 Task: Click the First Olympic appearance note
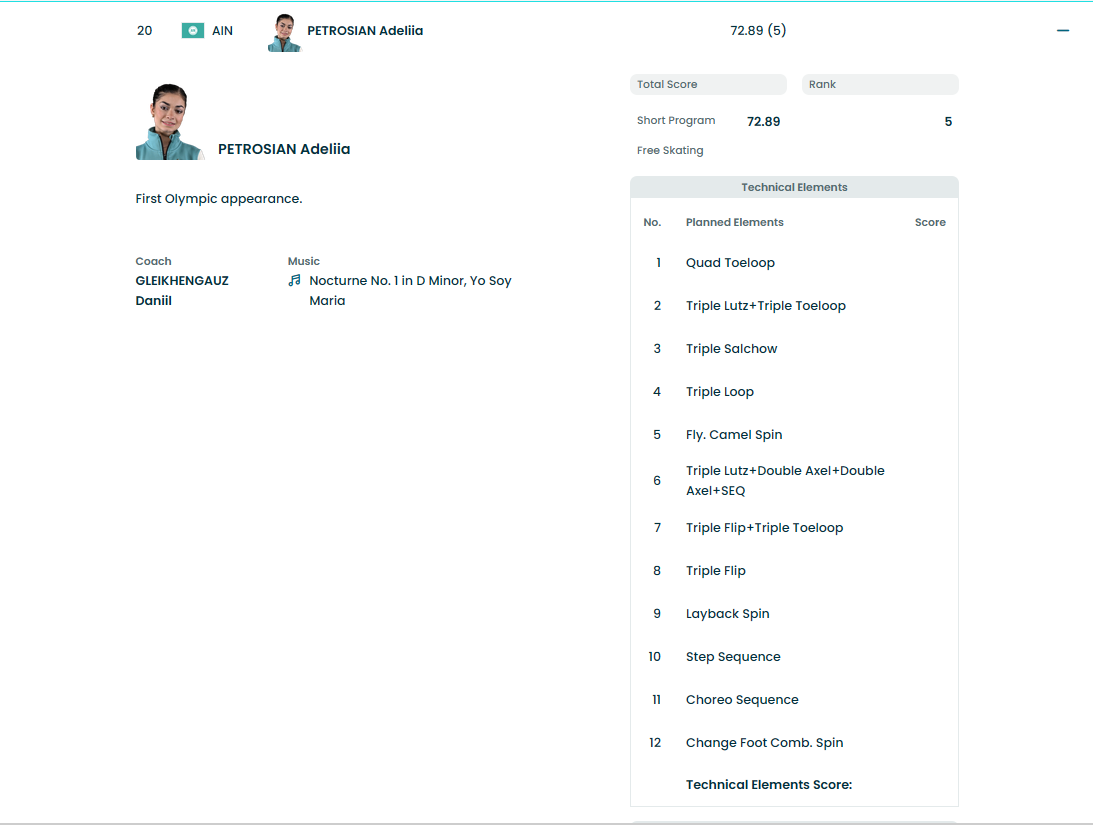(x=219, y=199)
